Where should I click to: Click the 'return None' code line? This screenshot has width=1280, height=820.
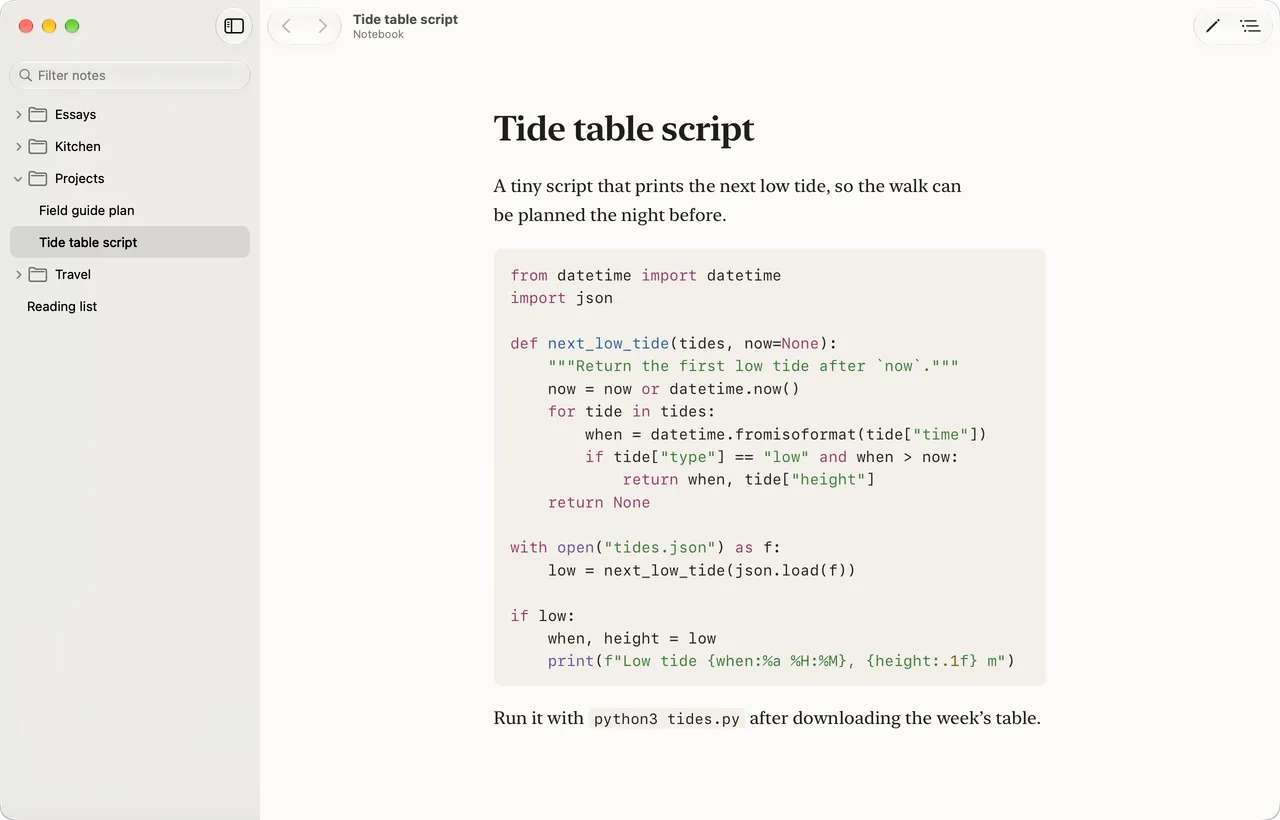point(599,502)
